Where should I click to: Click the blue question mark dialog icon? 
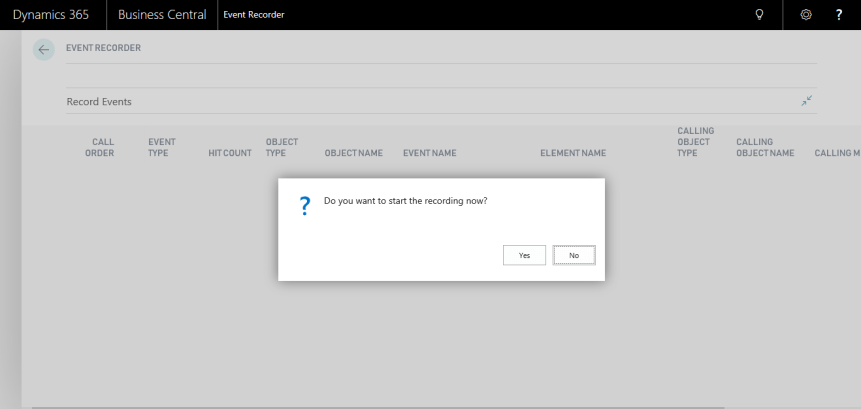pyautogui.click(x=305, y=204)
